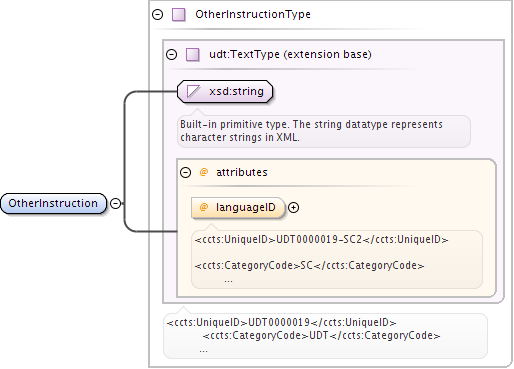The image size is (514, 369).
Task: Select the xsd:string type node
Action: (225, 91)
